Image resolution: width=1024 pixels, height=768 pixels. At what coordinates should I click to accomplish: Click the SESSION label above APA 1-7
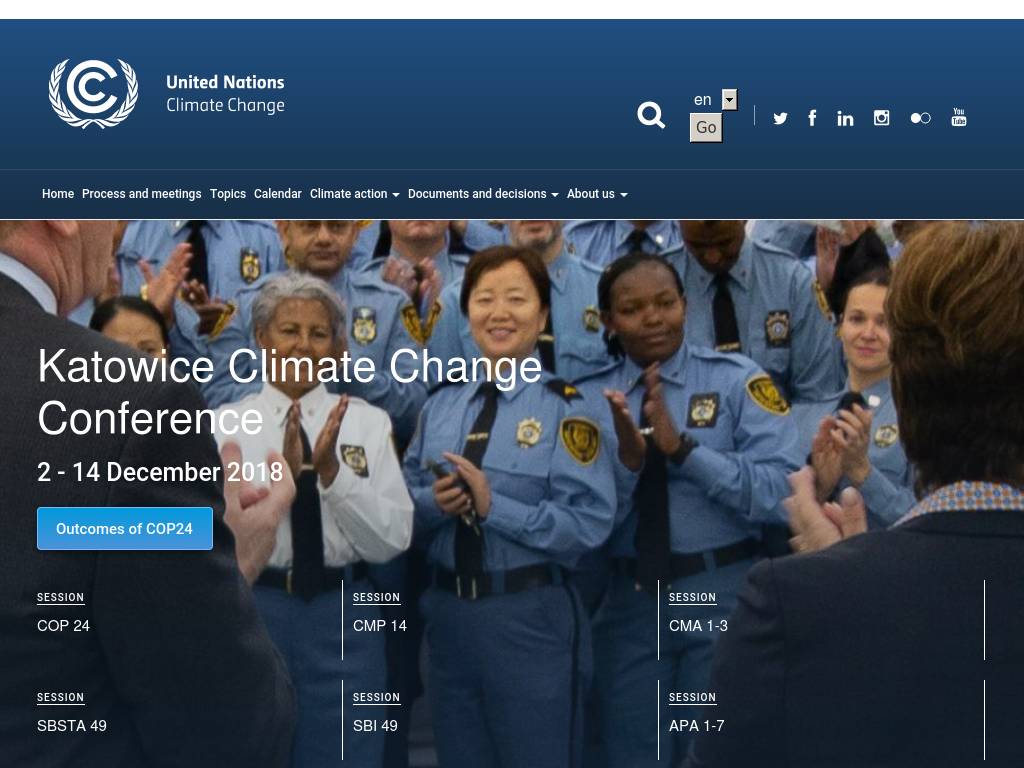click(692, 697)
